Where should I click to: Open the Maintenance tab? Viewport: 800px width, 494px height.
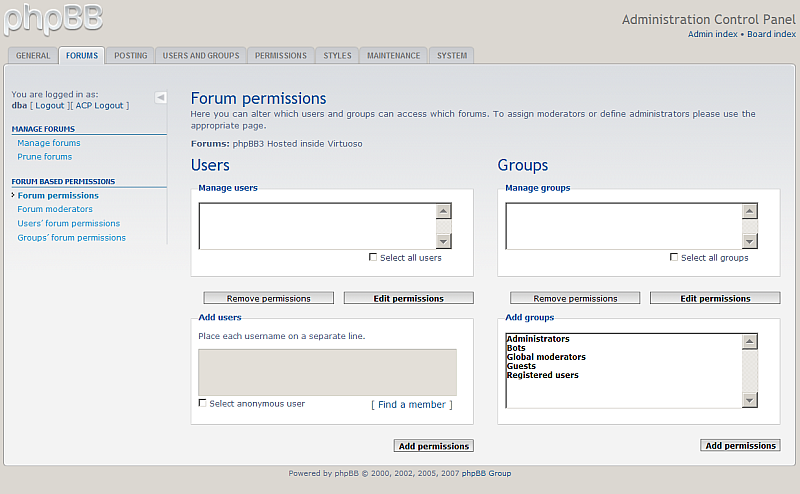393,56
